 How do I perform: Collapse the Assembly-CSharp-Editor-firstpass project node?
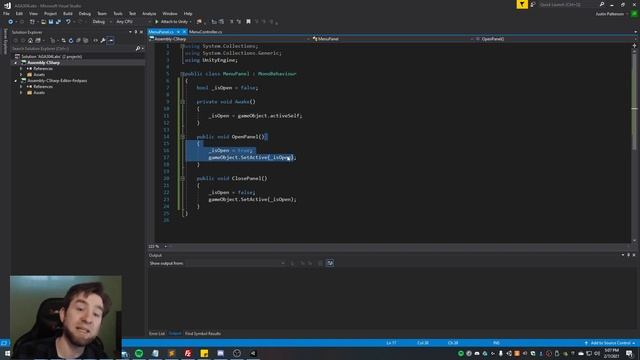(x=16, y=81)
